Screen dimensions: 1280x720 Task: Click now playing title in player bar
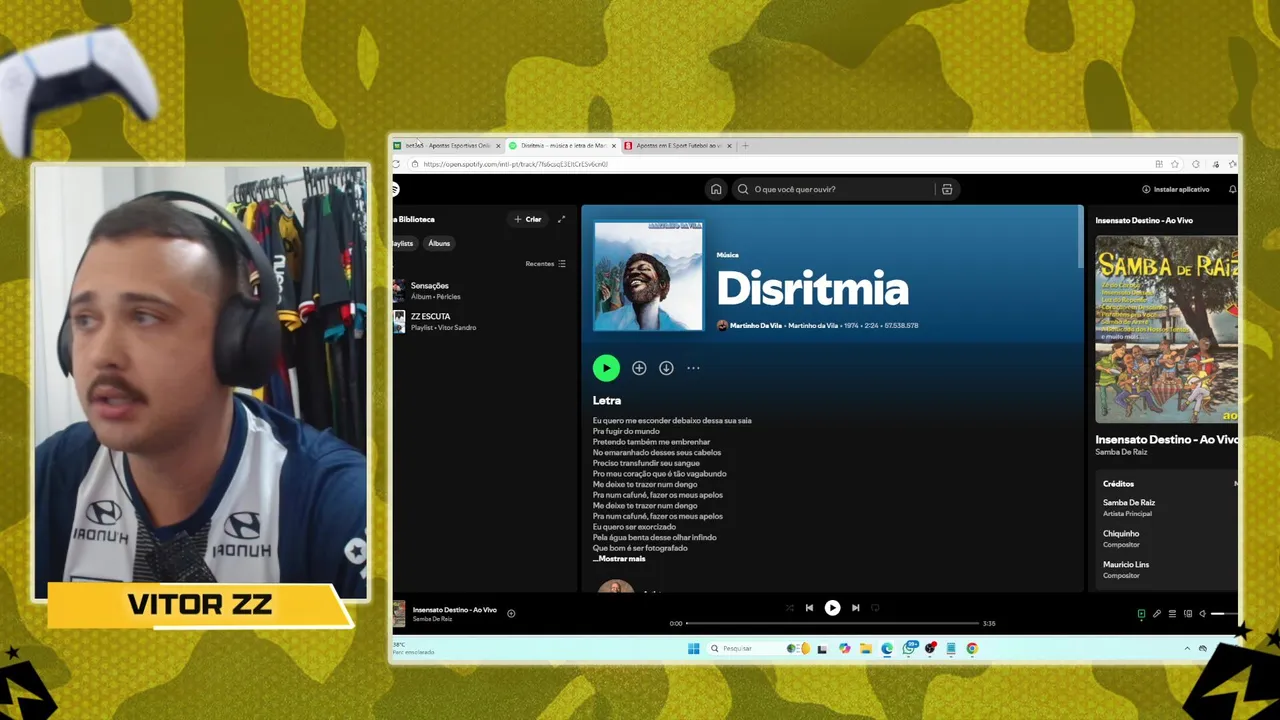pyautogui.click(x=454, y=610)
